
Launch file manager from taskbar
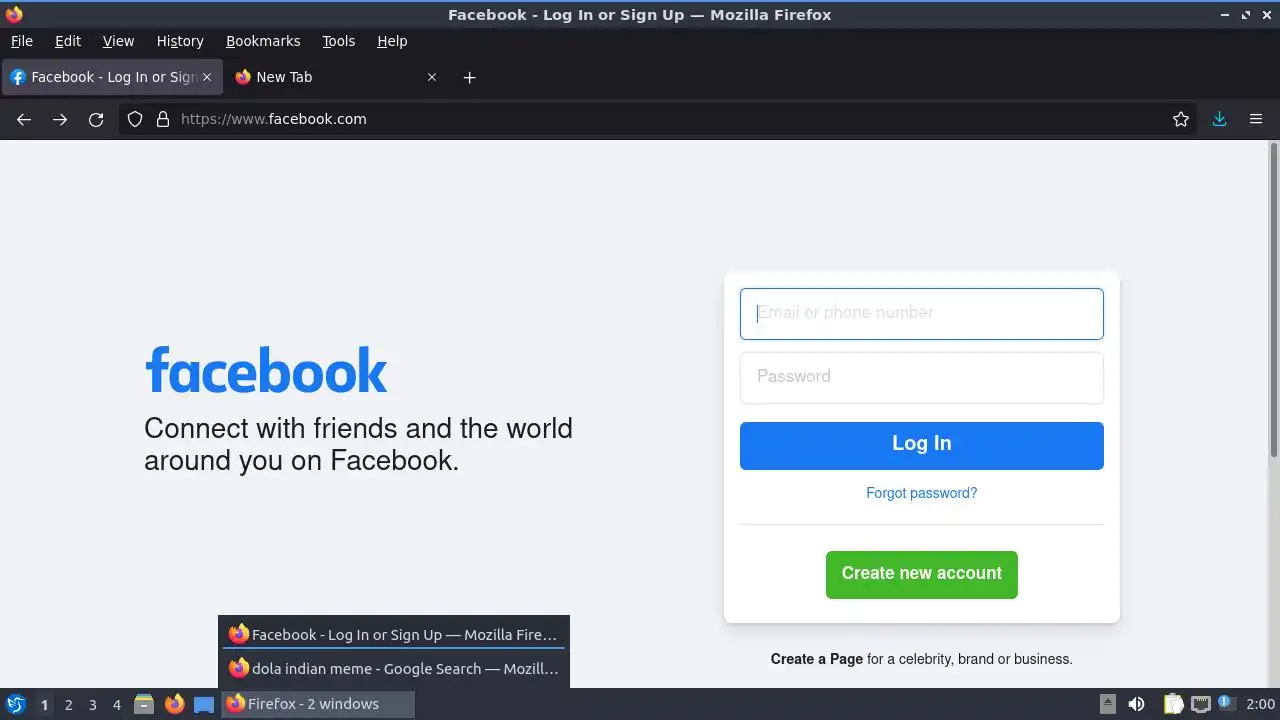144,704
